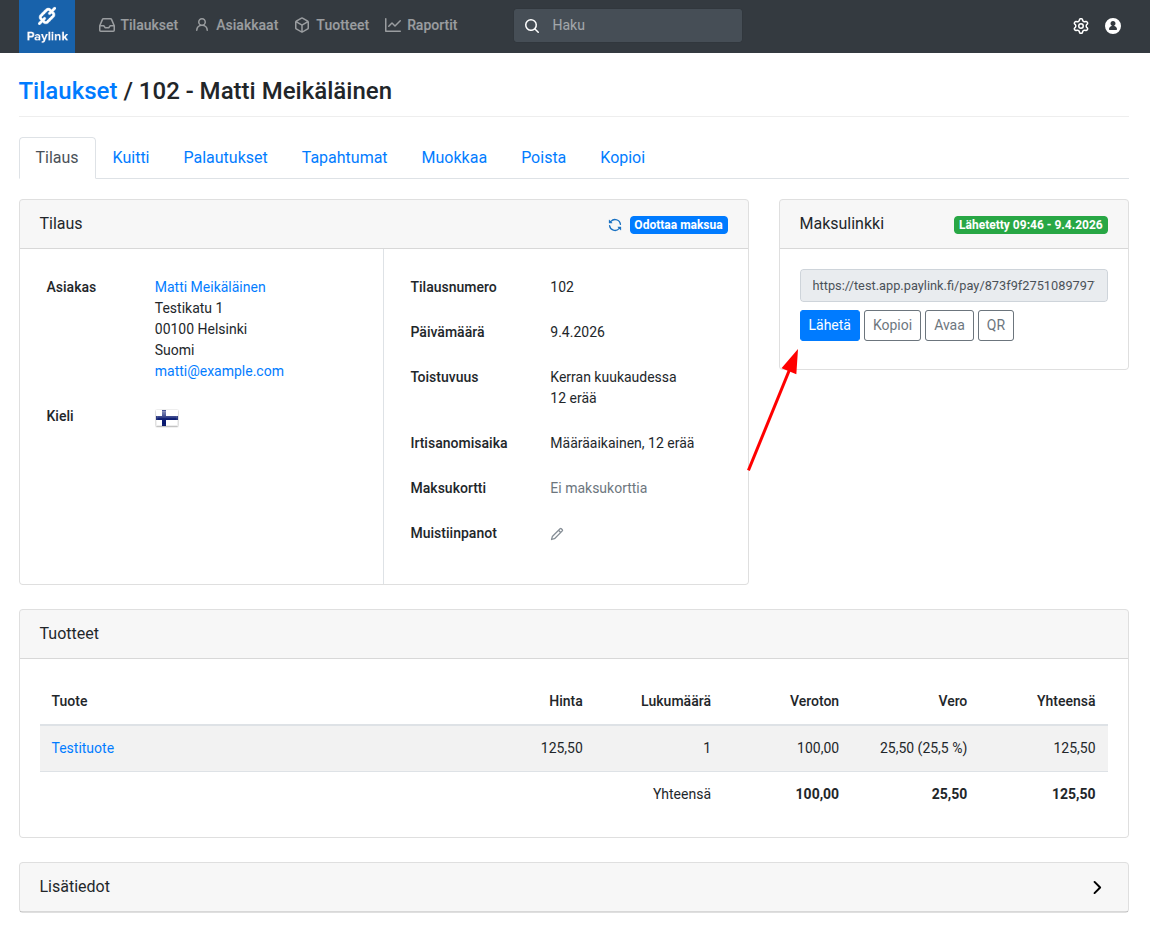Viewport: 1150px width, 936px height.
Task: Switch to the Kuitti tab
Action: pyautogui.click(x=131, y=157)
